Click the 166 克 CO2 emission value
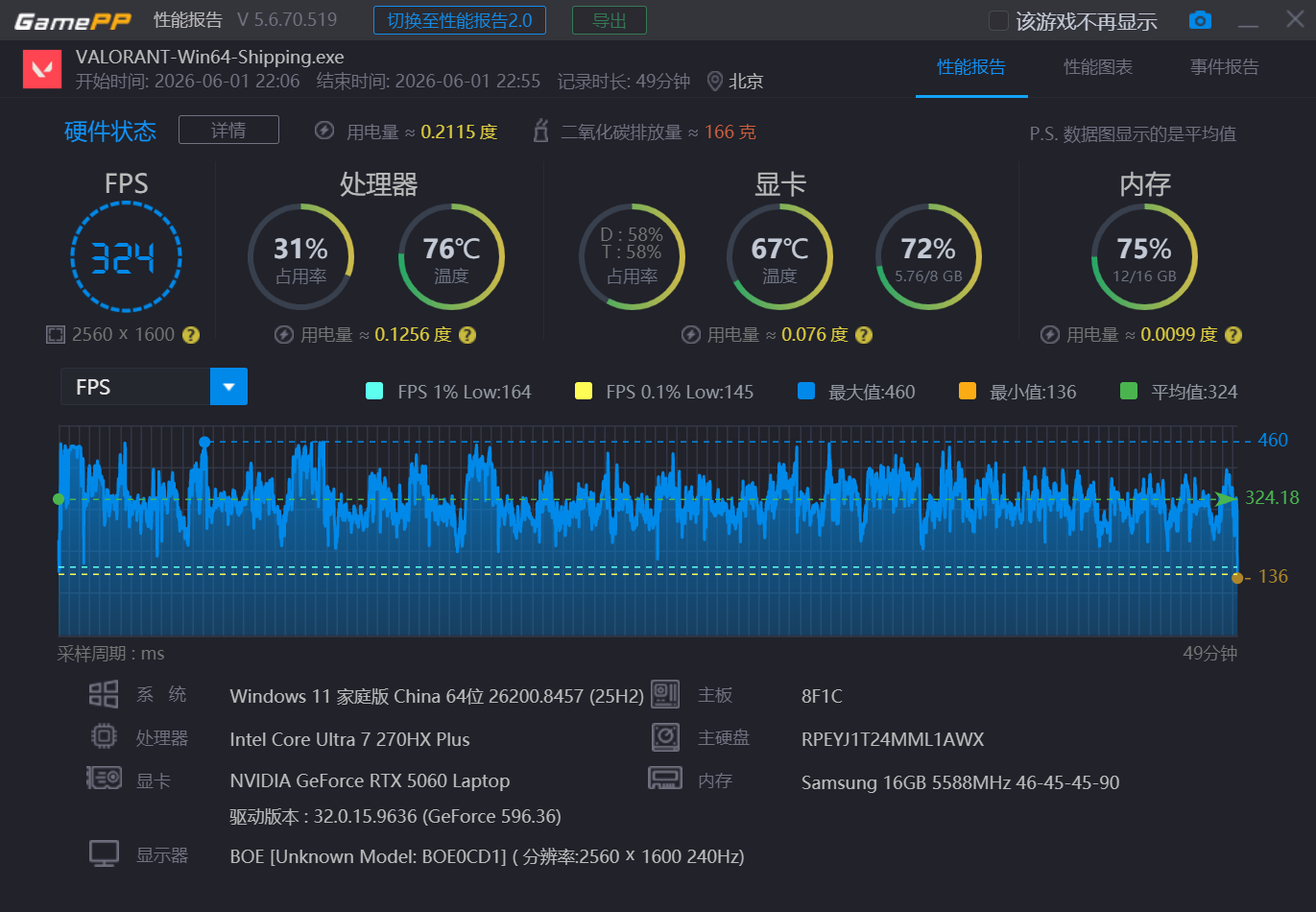Screen dimensions: 1316x912 [x=730, y=132]
